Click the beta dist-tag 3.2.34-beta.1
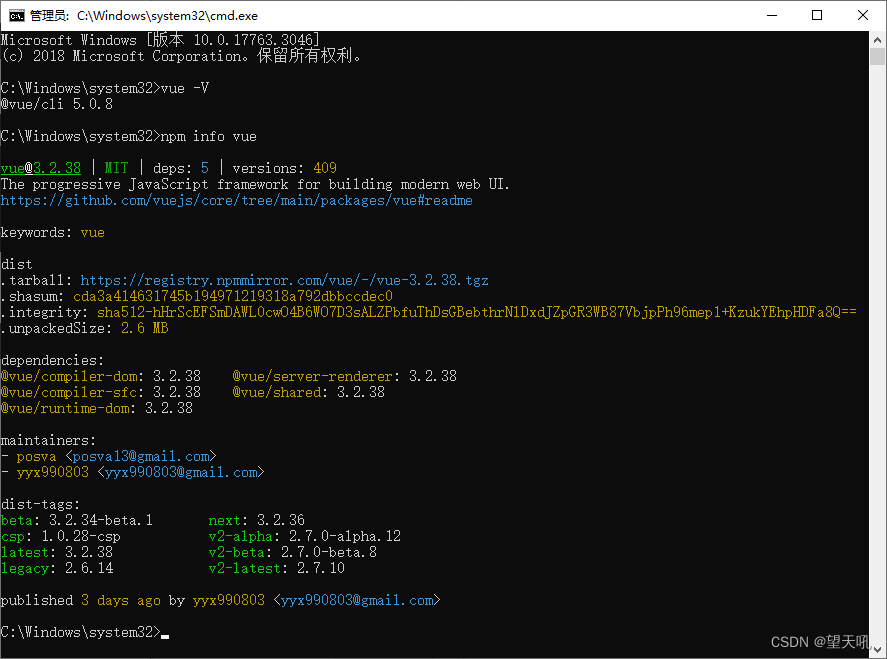This screenshot has height=659, width=887. (x=76, y=520)
